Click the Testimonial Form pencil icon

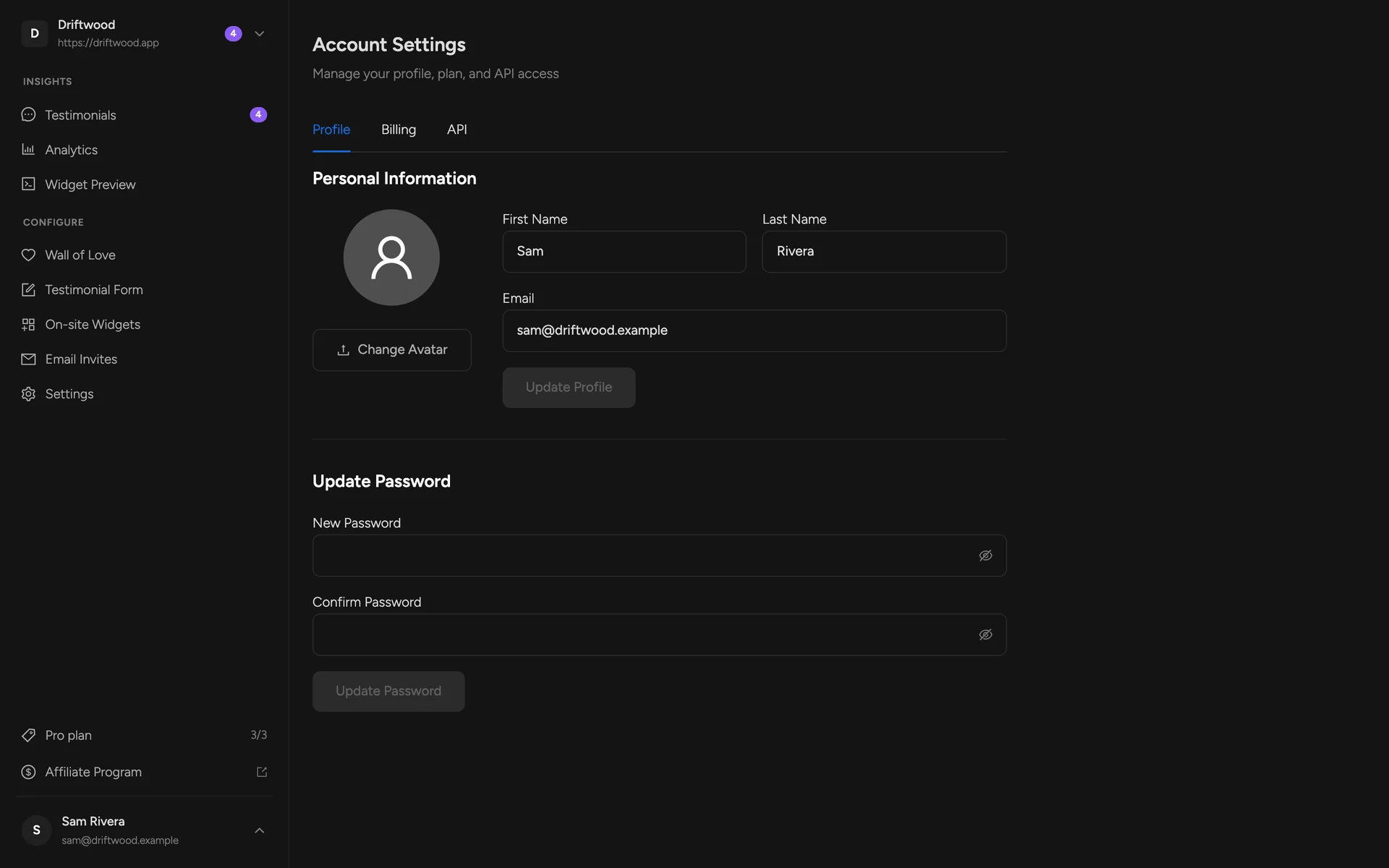[x=28, y=290]
